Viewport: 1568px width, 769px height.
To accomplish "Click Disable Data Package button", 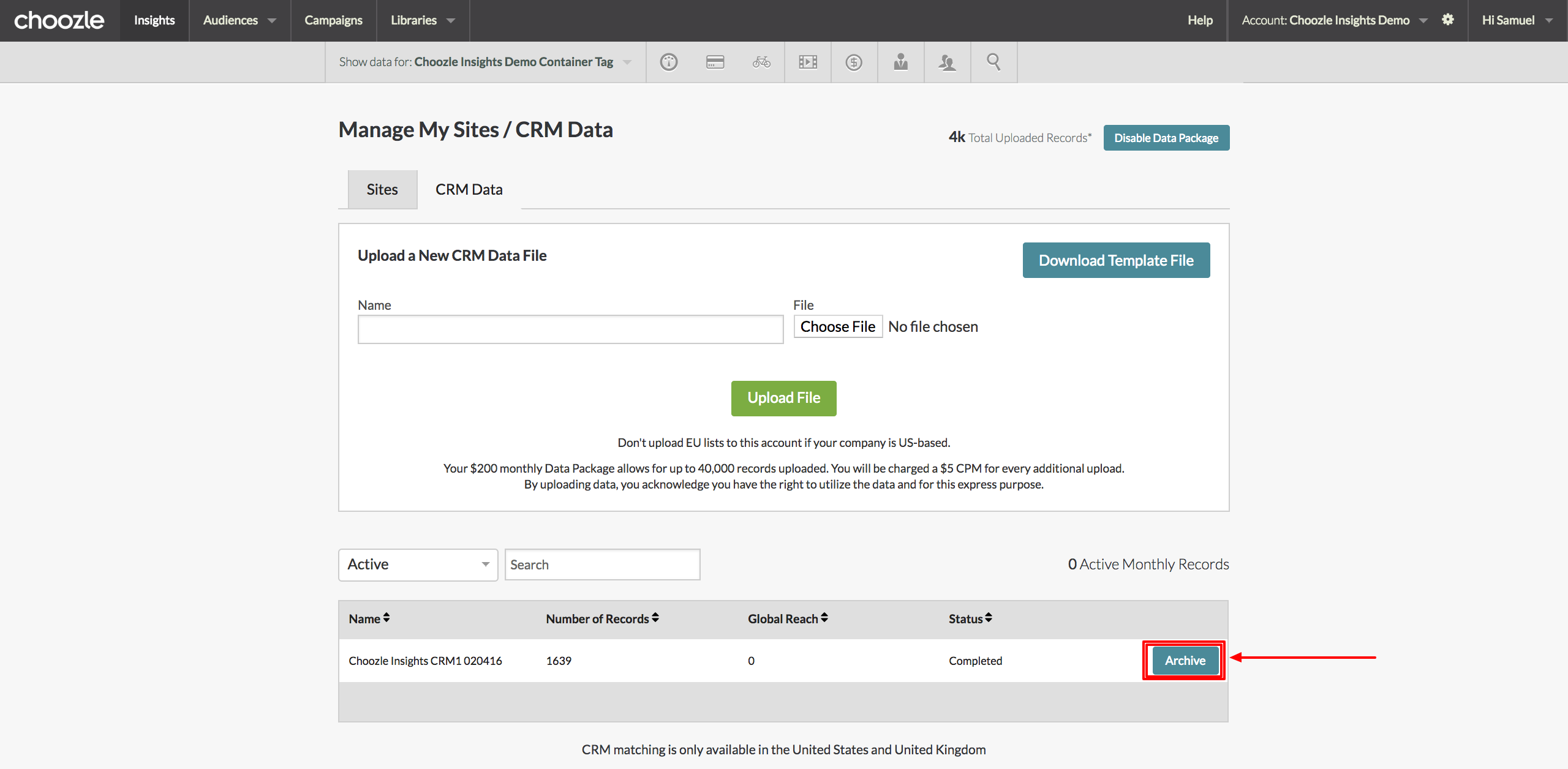I will 1166,138.
